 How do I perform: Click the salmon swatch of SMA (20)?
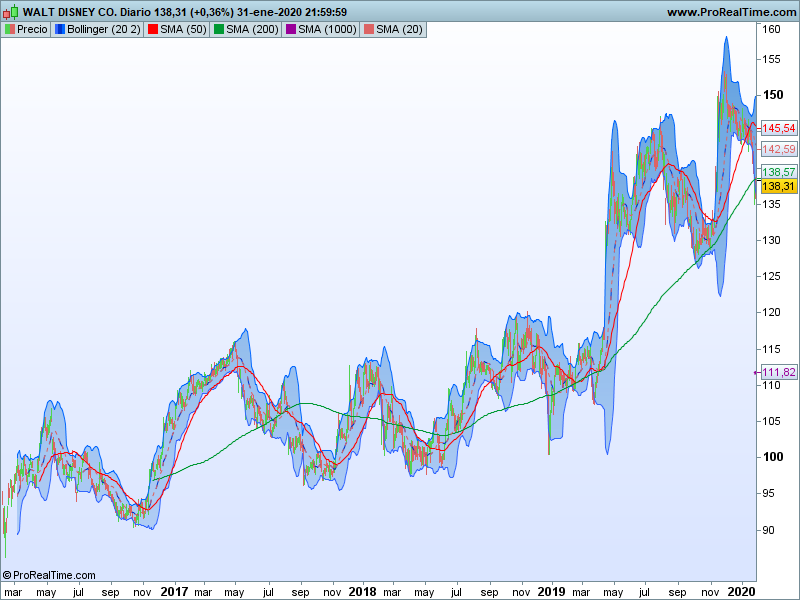(368, 30)
